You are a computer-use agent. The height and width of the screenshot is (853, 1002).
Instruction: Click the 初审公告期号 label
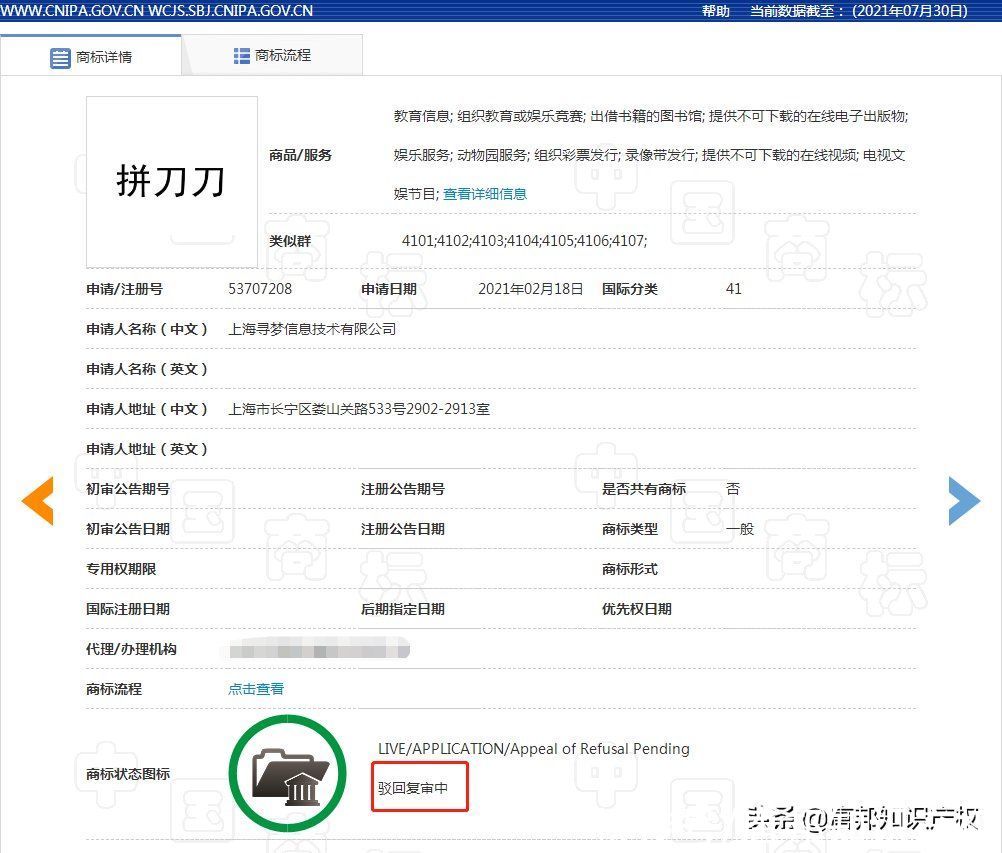pos(128,489)
